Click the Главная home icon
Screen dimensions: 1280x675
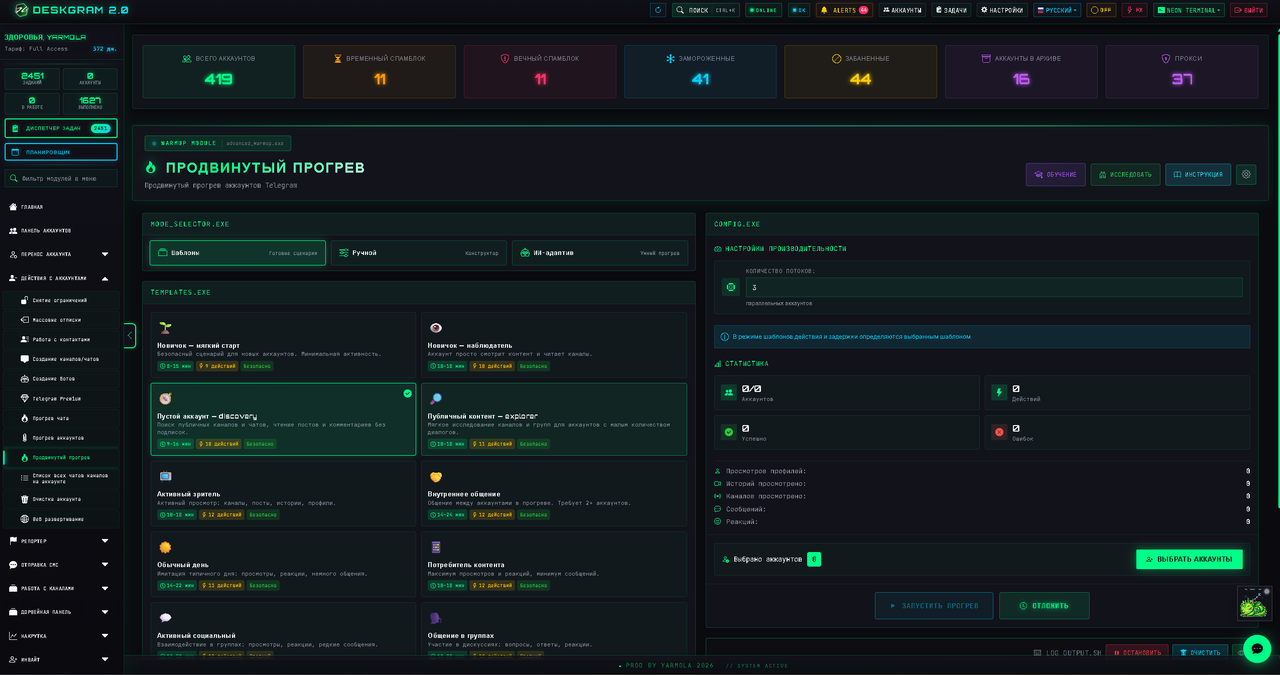[x=13, y=207]
